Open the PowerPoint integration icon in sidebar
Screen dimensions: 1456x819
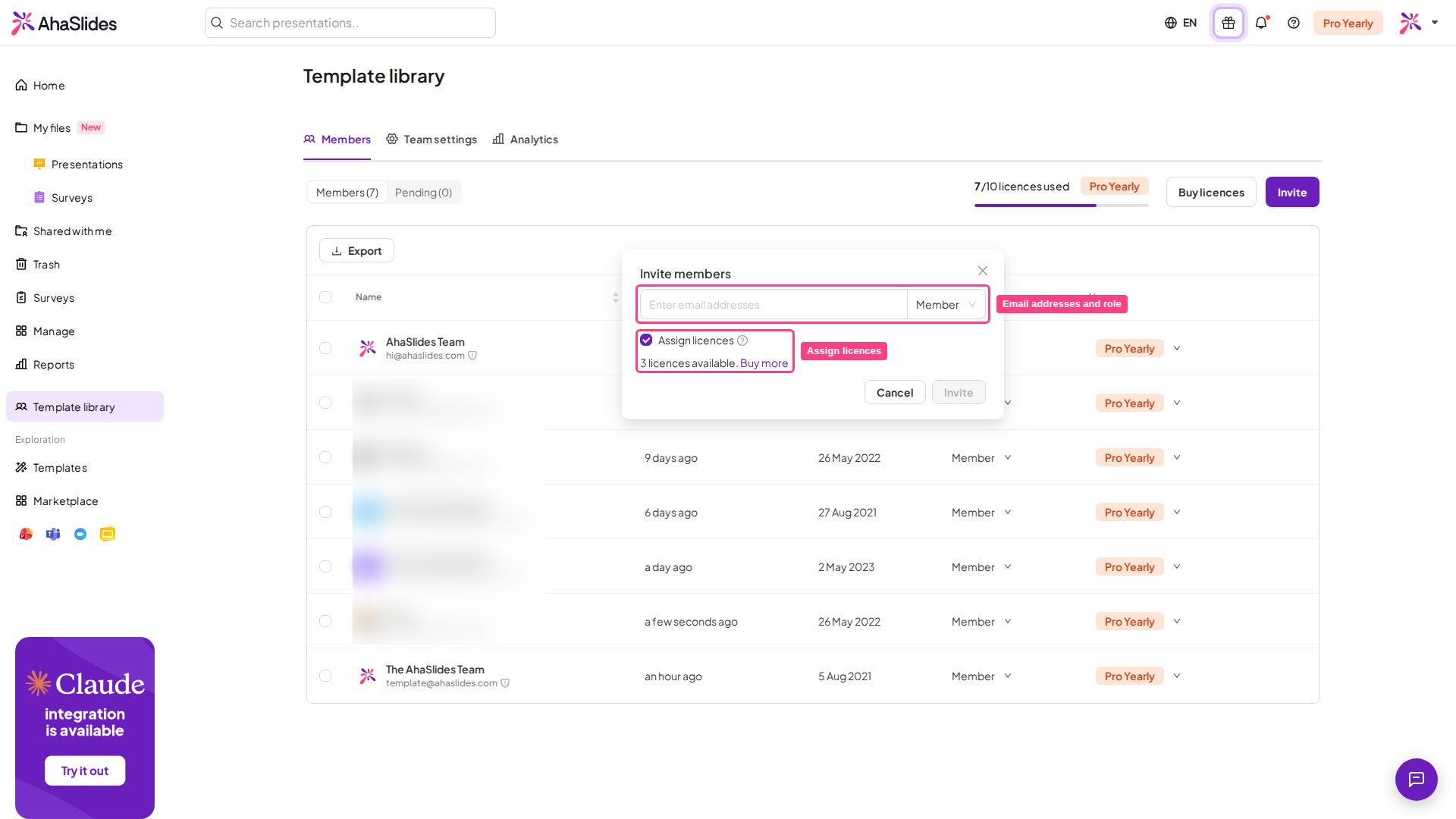pyautogui.click(x=26, y=534)
